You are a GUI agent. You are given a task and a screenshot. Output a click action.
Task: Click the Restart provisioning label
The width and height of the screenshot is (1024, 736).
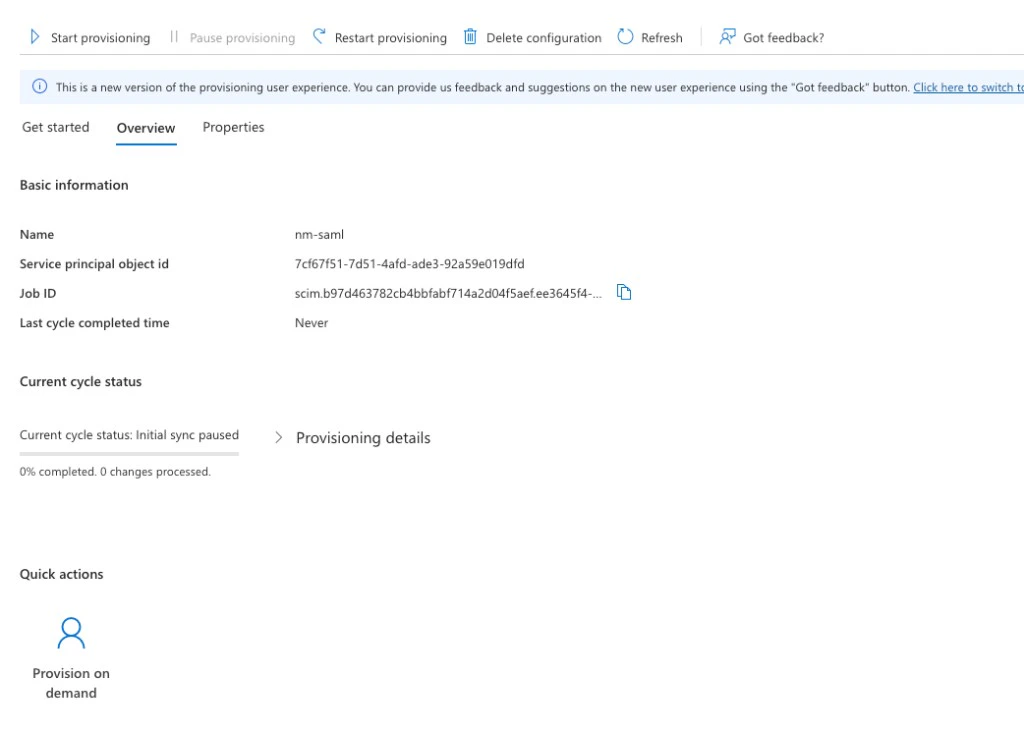pos(391,38)
